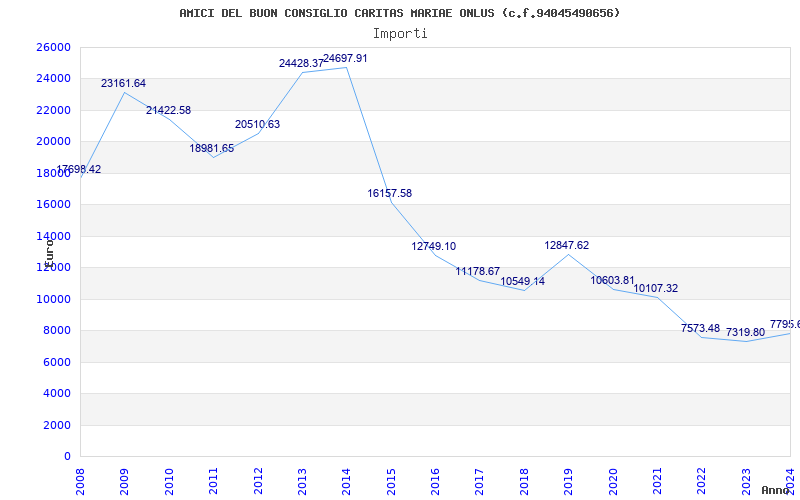Click x-axis year 2013
The image size is (800, 500).
[x=302, y=481]
